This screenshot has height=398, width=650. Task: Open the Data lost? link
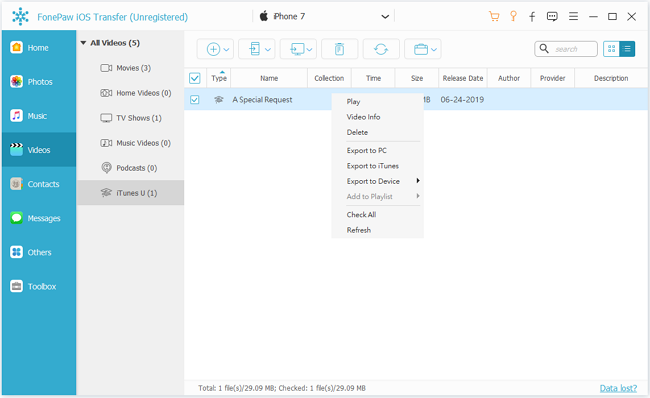(618, 388)
